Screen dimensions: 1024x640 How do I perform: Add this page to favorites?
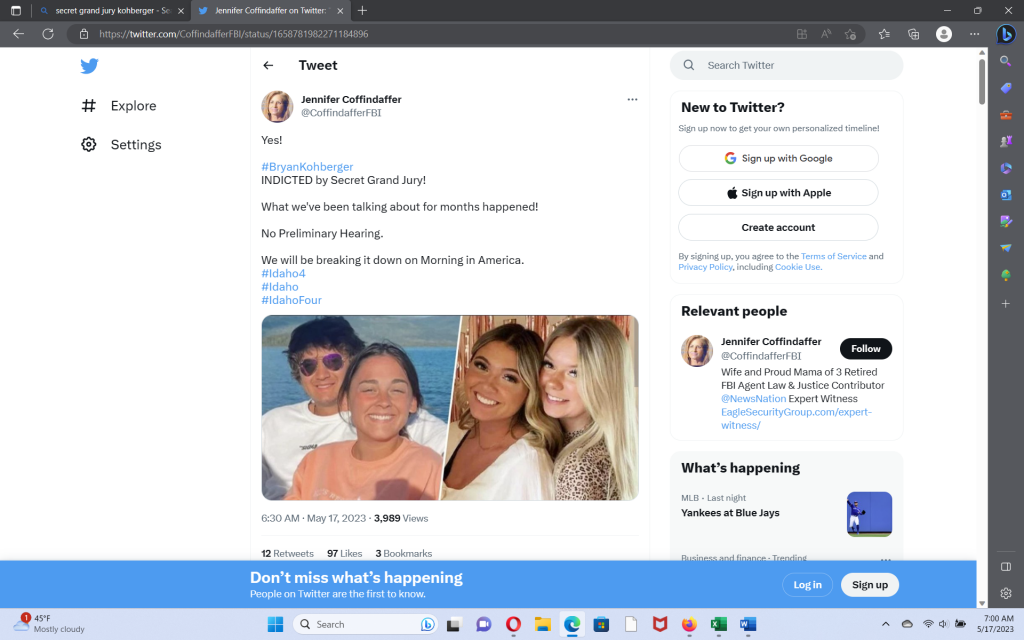(850, 34)
